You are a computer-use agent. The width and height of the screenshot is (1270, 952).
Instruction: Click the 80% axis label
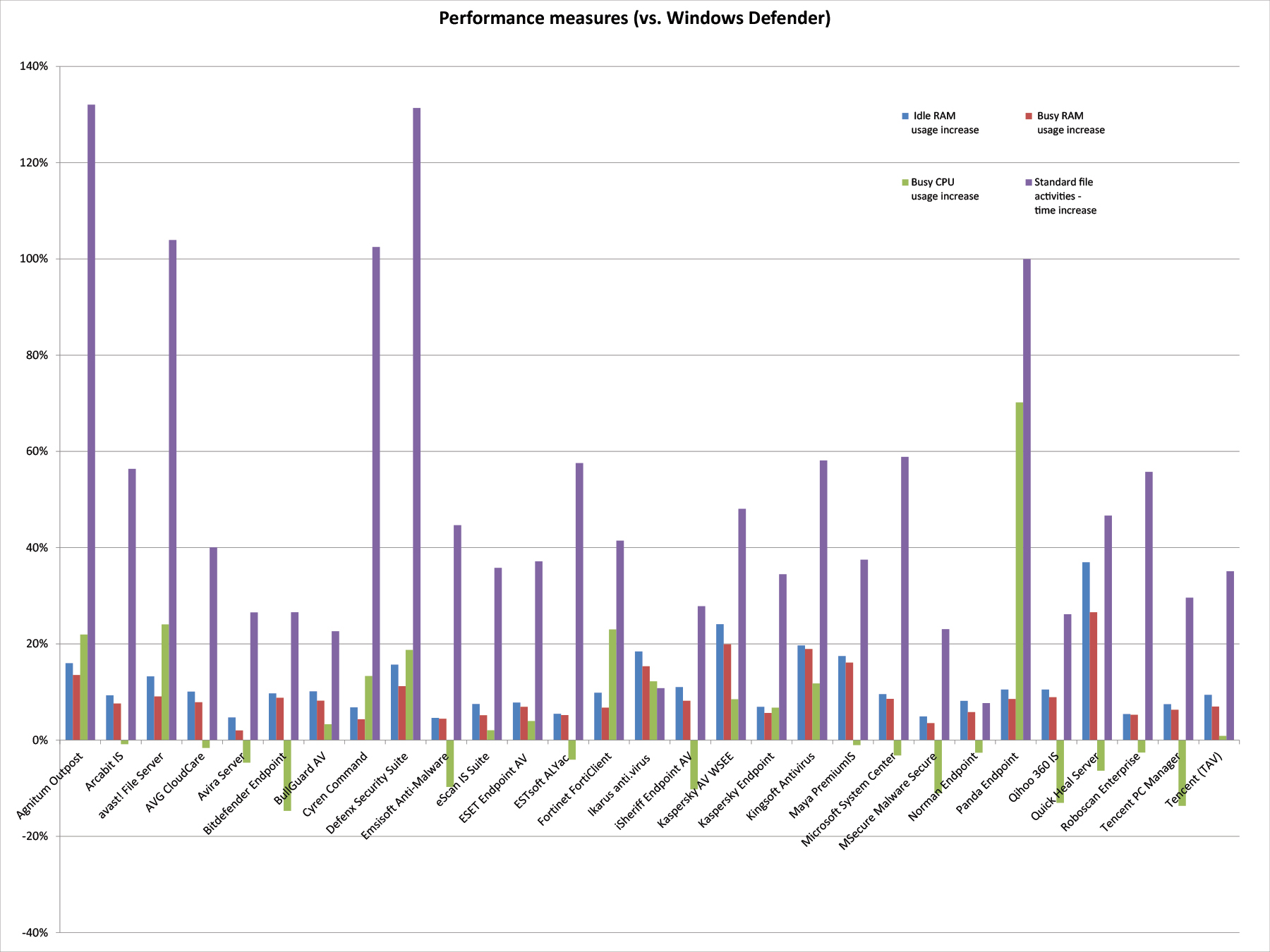37,355
